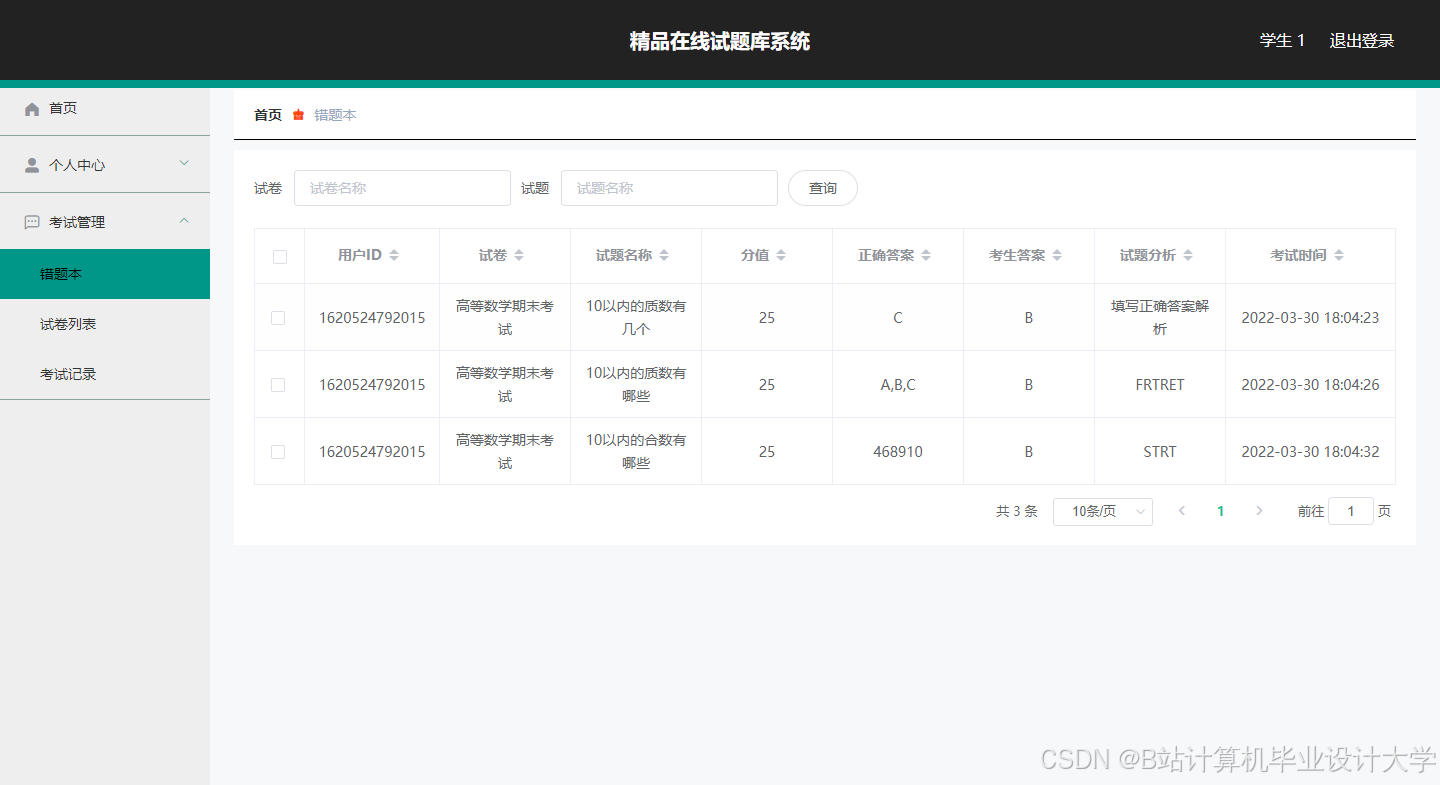Click the person icon beside 个人中心

32,165
